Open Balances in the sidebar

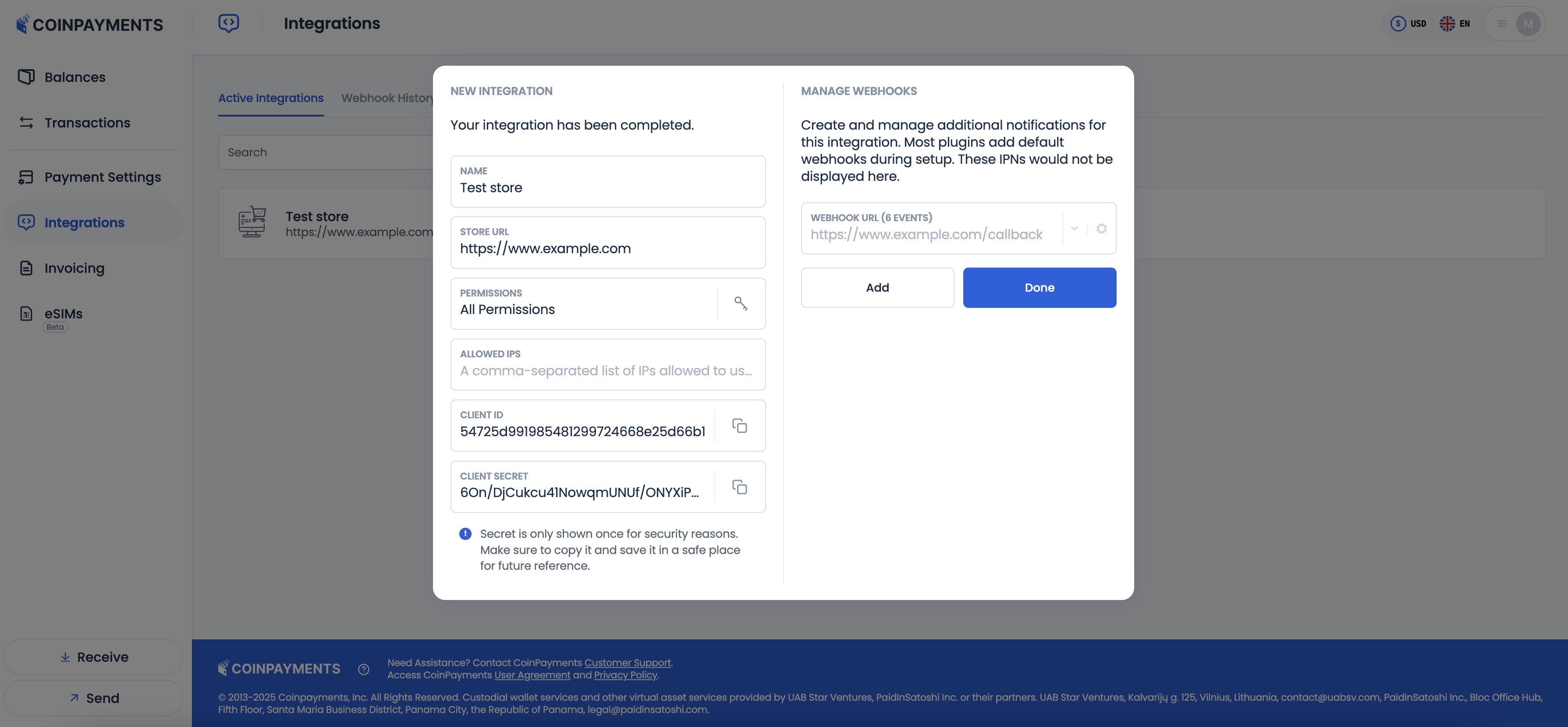pyautogui.click(x=75, y=77)
